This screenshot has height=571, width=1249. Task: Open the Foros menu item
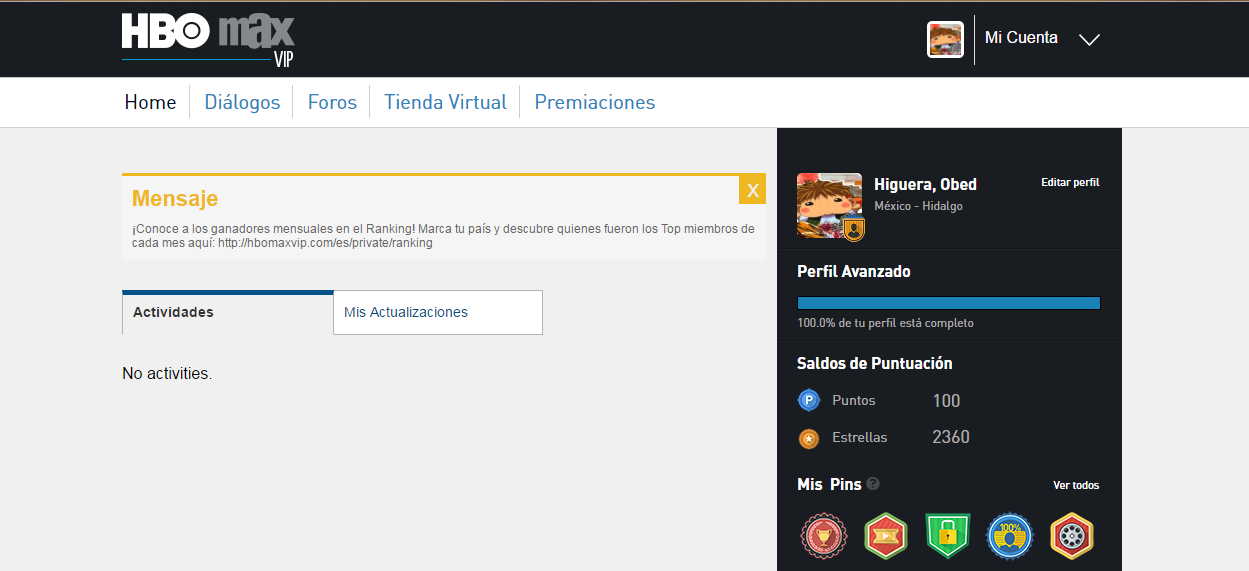click(x=332, y=102)
